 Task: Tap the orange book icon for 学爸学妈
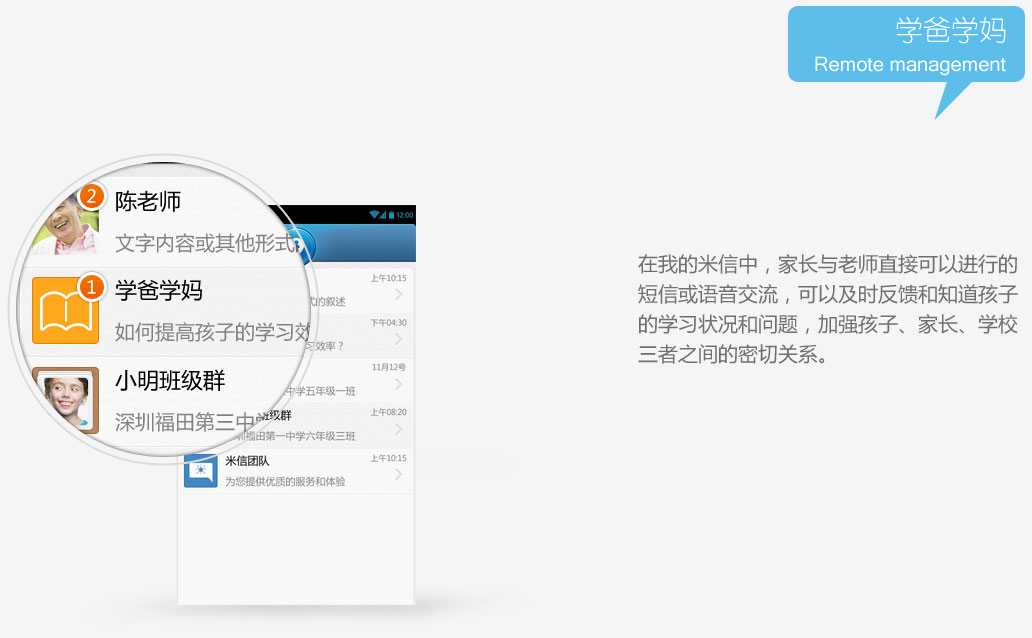point(66,310)
